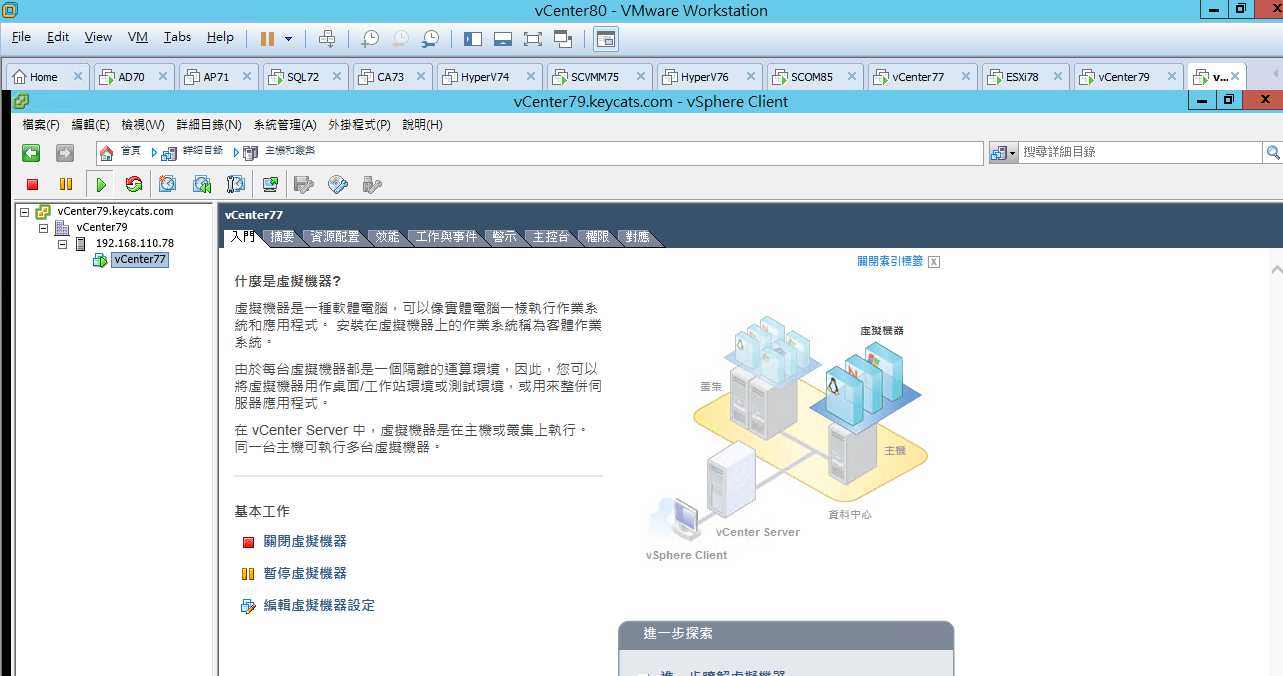Switch to the AD70 VM tab
Screen dimensions: 1283x676
tap(132, 77)
